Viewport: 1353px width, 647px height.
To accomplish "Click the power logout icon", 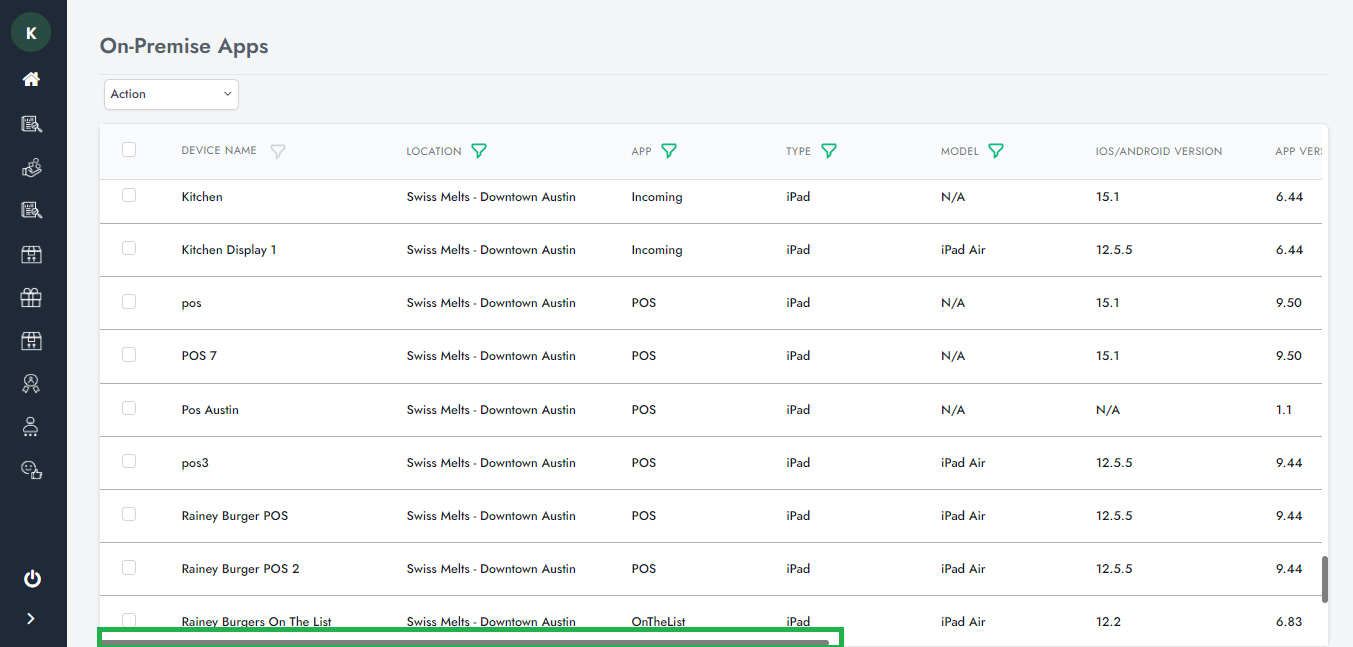I will point(32,578).
